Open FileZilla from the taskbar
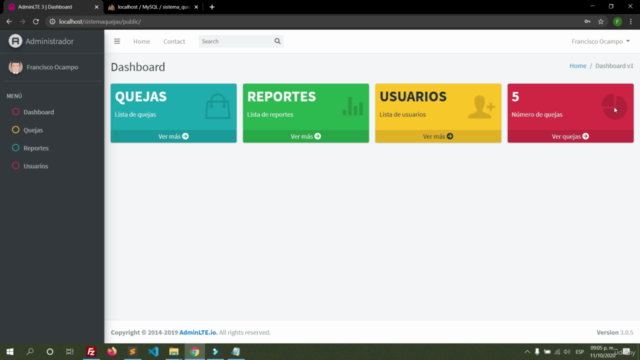This screenshot has width=640, height=360. click(x=91, y=351)
